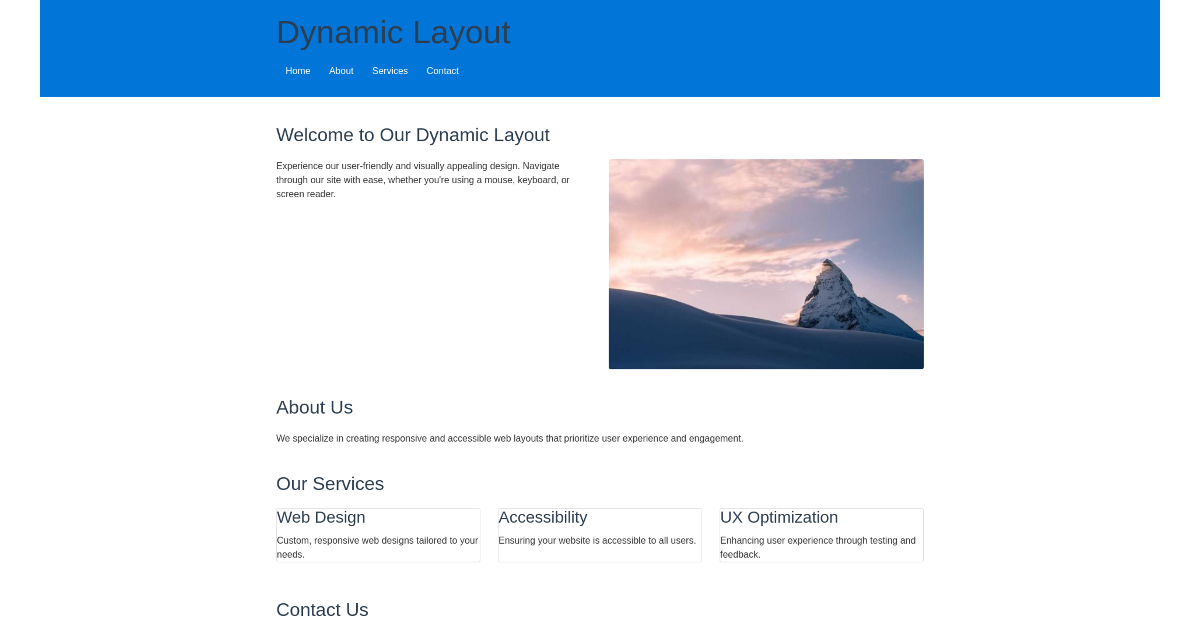1200x630 pixels.
Task: Click the Our Services heading
Action: [330, 483]
